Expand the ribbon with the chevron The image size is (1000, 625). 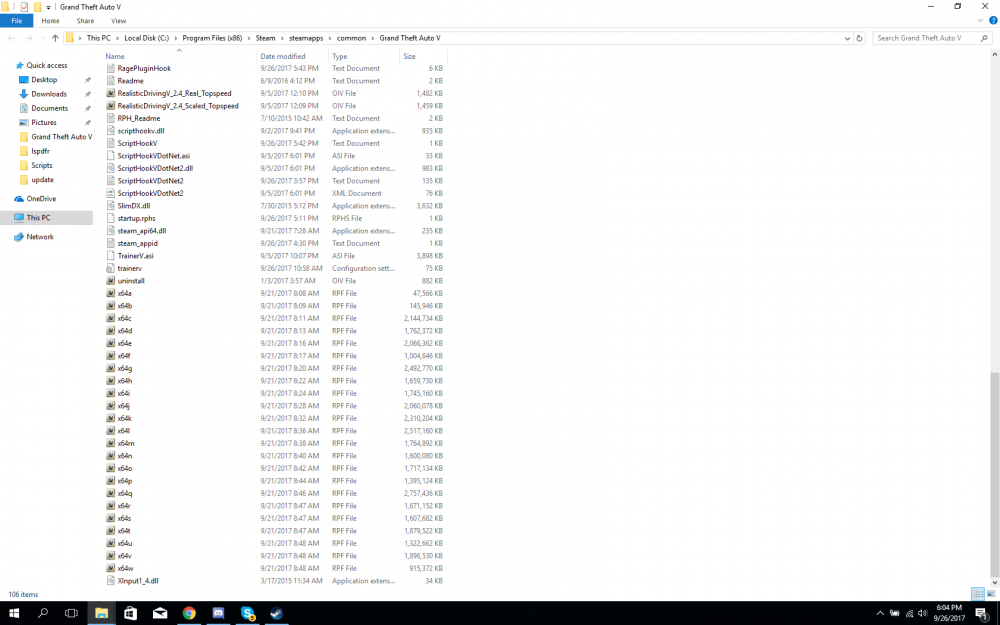tap(980, 20)
